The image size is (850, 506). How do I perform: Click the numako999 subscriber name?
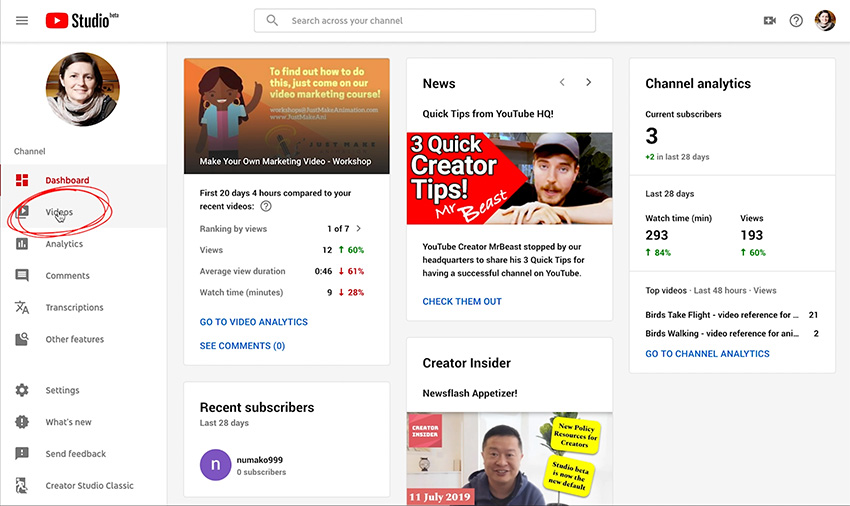259,460
